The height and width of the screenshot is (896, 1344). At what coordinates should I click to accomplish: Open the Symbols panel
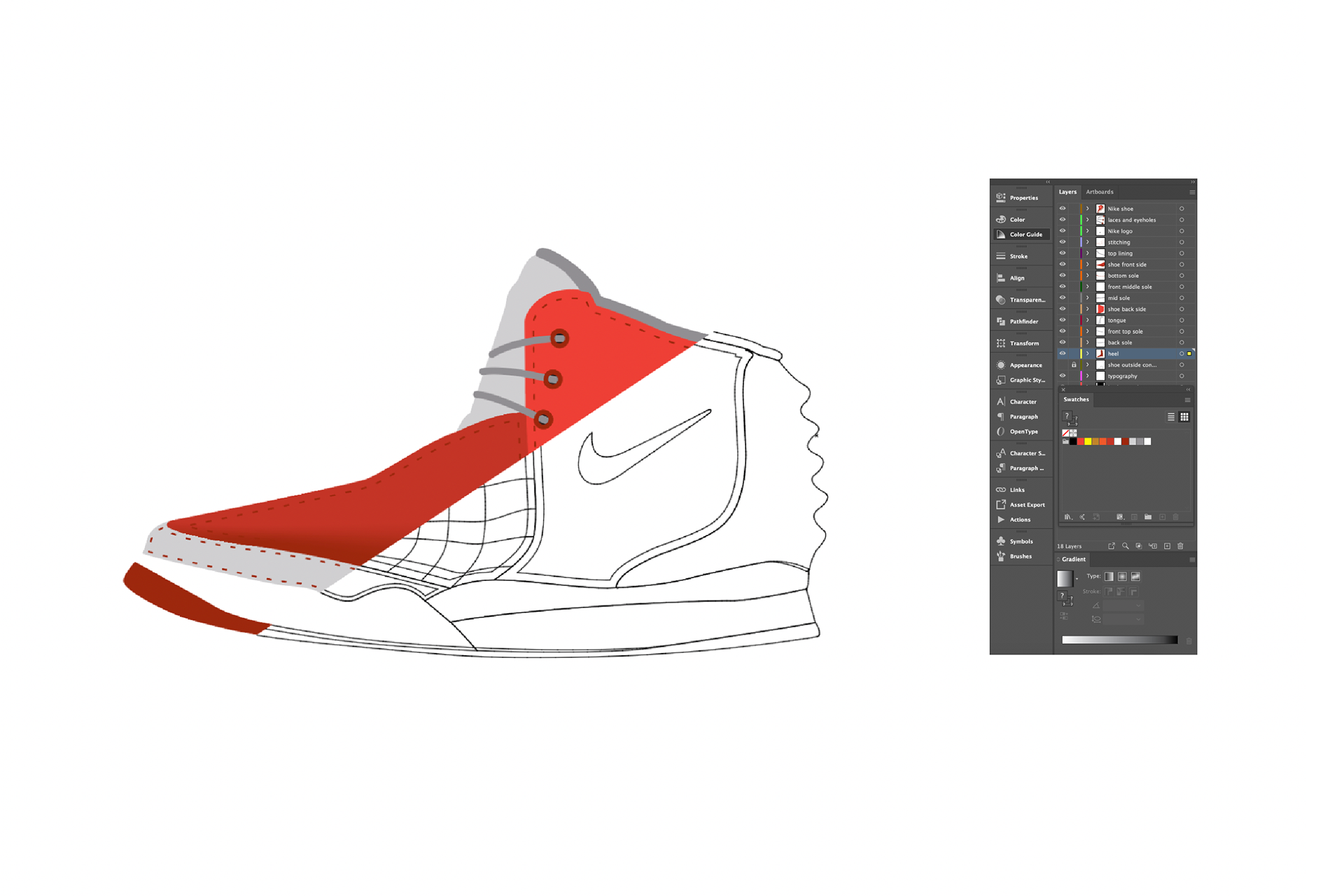tap(1021, 541)
